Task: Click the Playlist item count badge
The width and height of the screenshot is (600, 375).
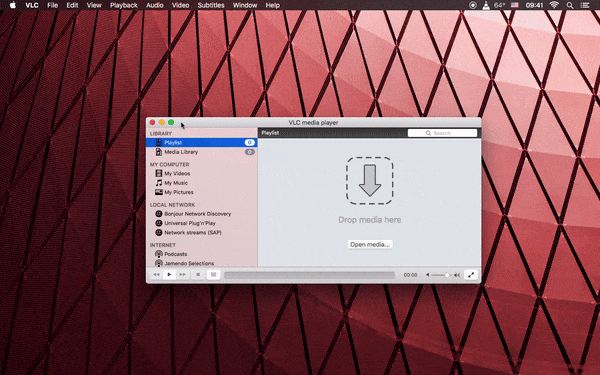Action: pos(249,142)
